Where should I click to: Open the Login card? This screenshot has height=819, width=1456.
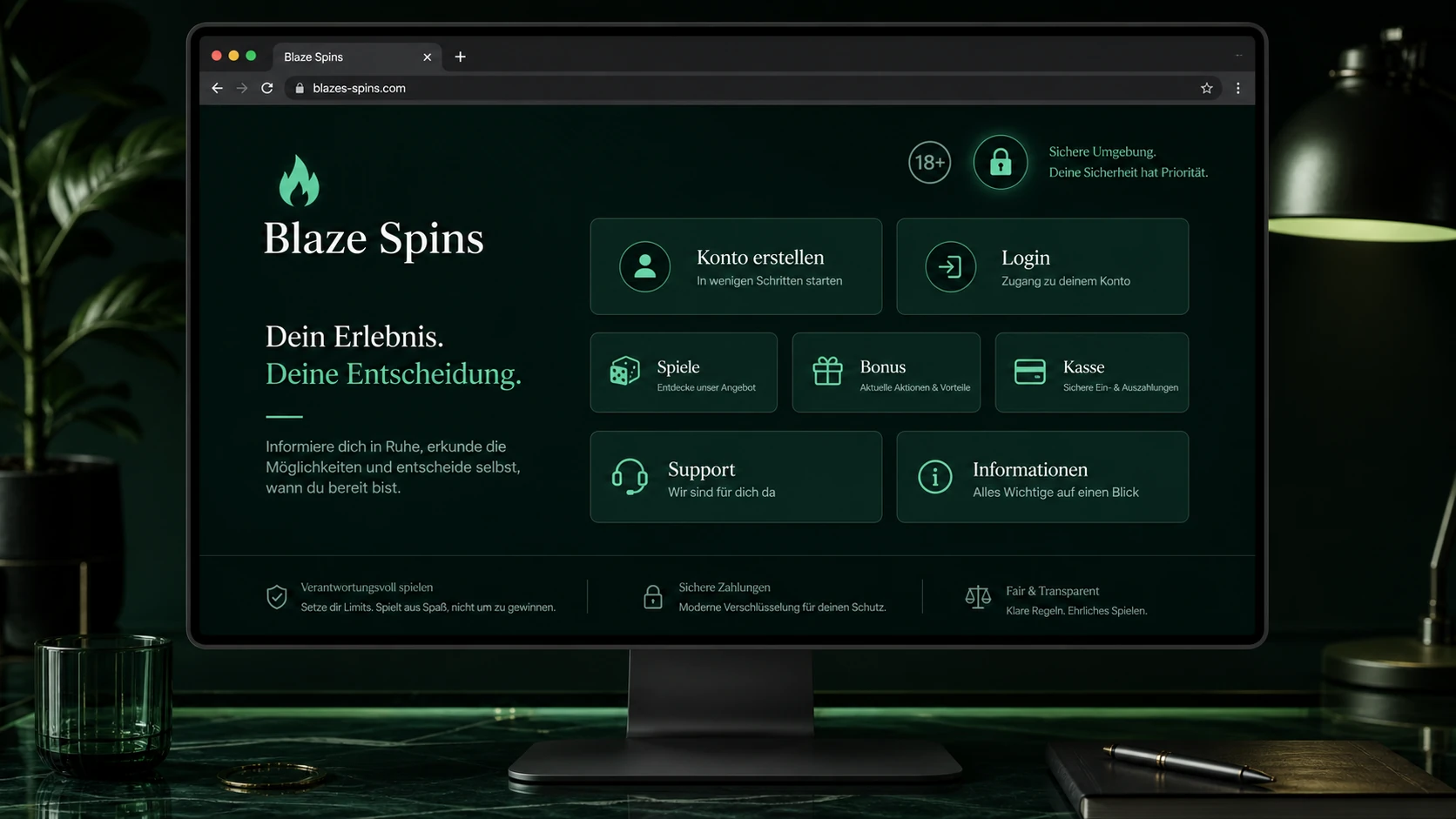[x=1042, y=266]
